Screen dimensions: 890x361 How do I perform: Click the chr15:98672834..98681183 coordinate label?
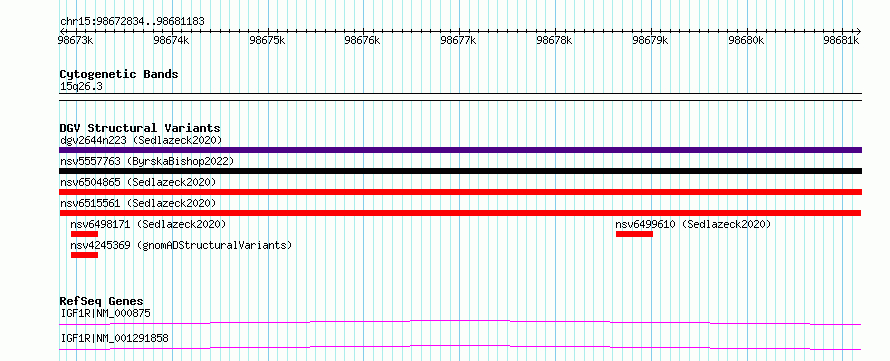[x=132, y=22]
